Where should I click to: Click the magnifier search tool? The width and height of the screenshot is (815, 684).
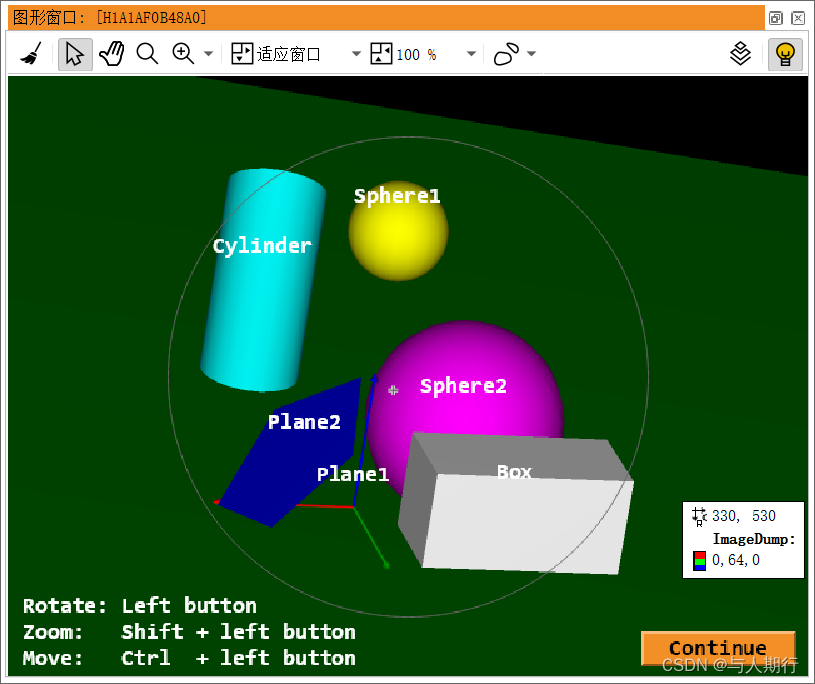coord(147,54)
